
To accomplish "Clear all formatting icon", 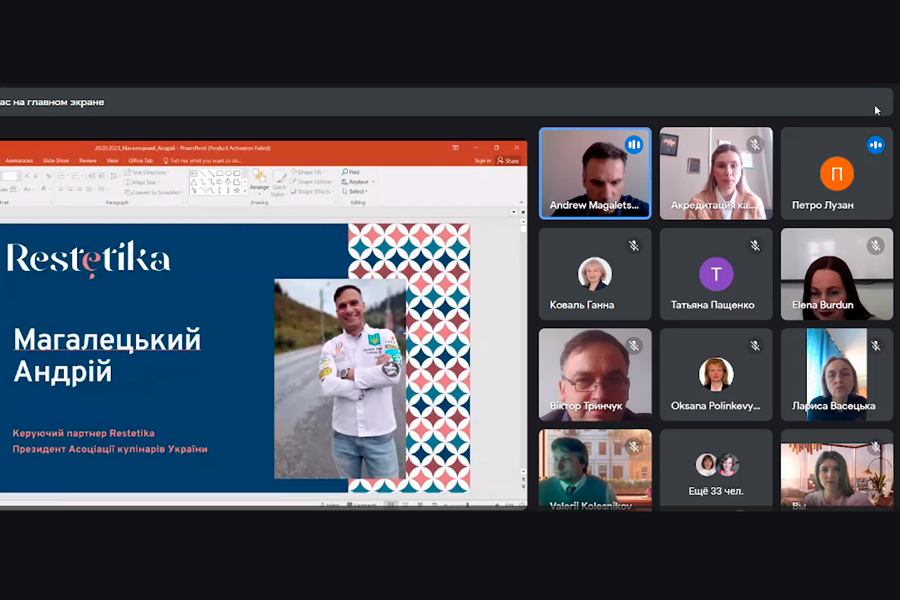I will point(49,176).
